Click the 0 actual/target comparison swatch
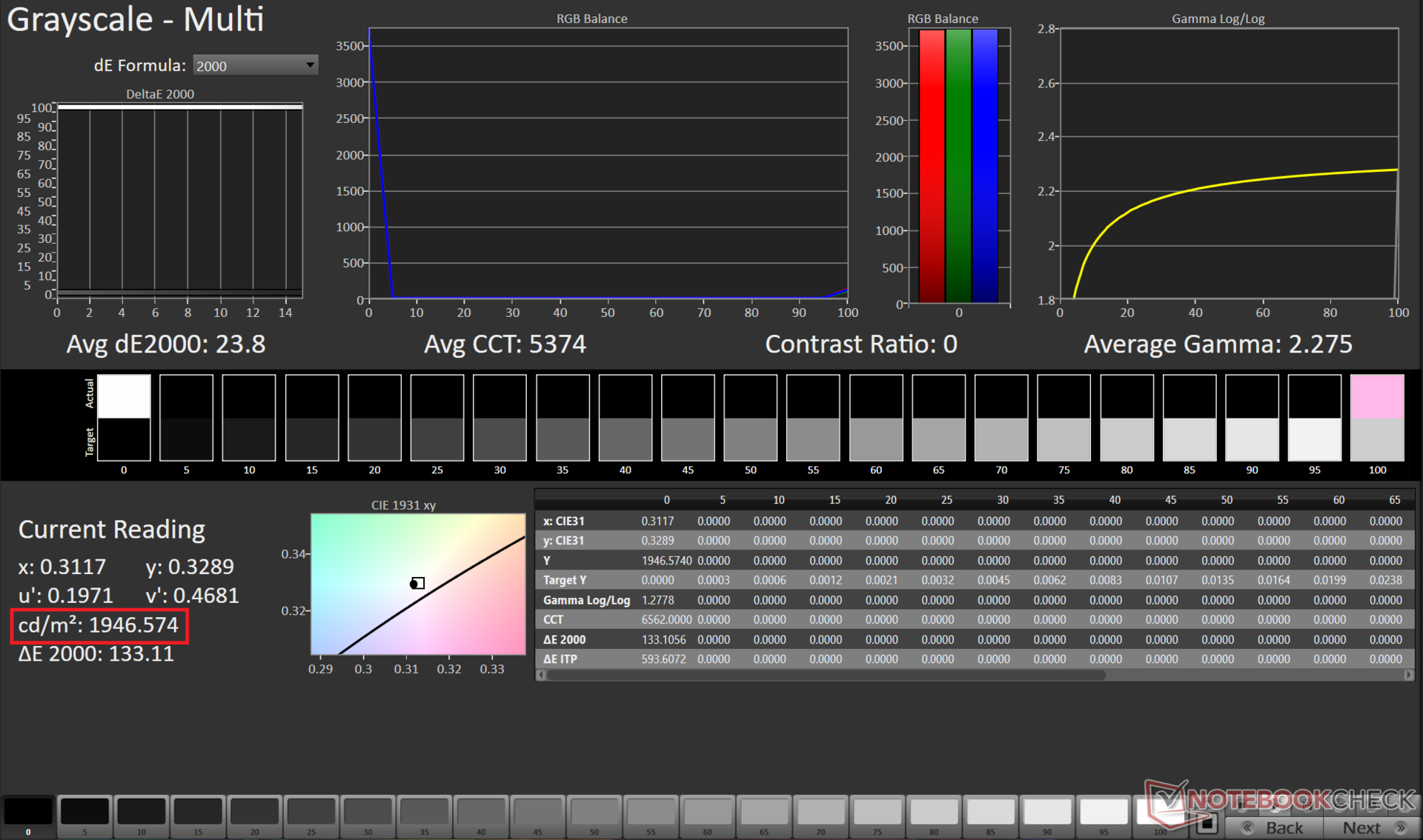Screen dimensions: 1423x840 [x=124, y=418]
